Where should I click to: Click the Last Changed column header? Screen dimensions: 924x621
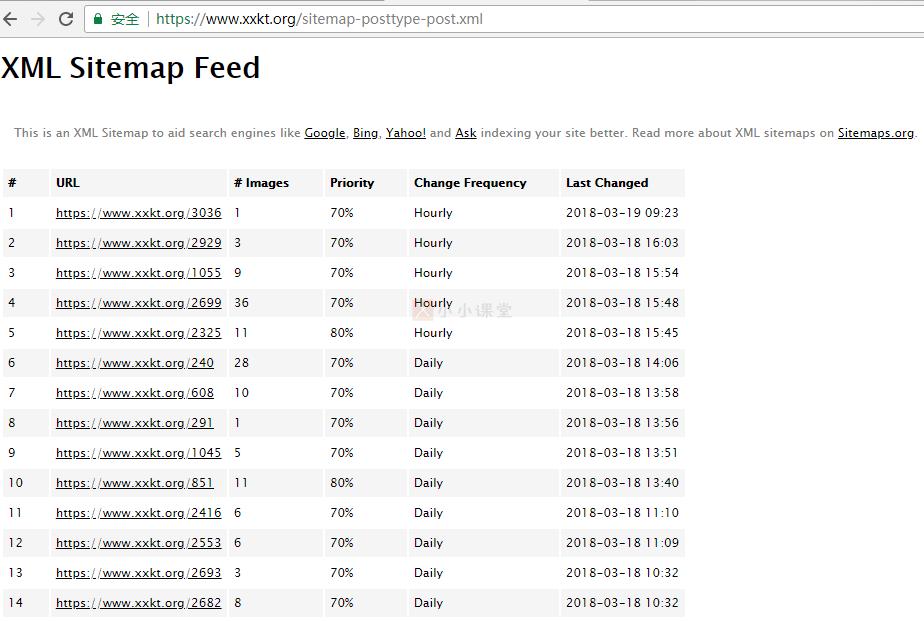pos(607,183)
